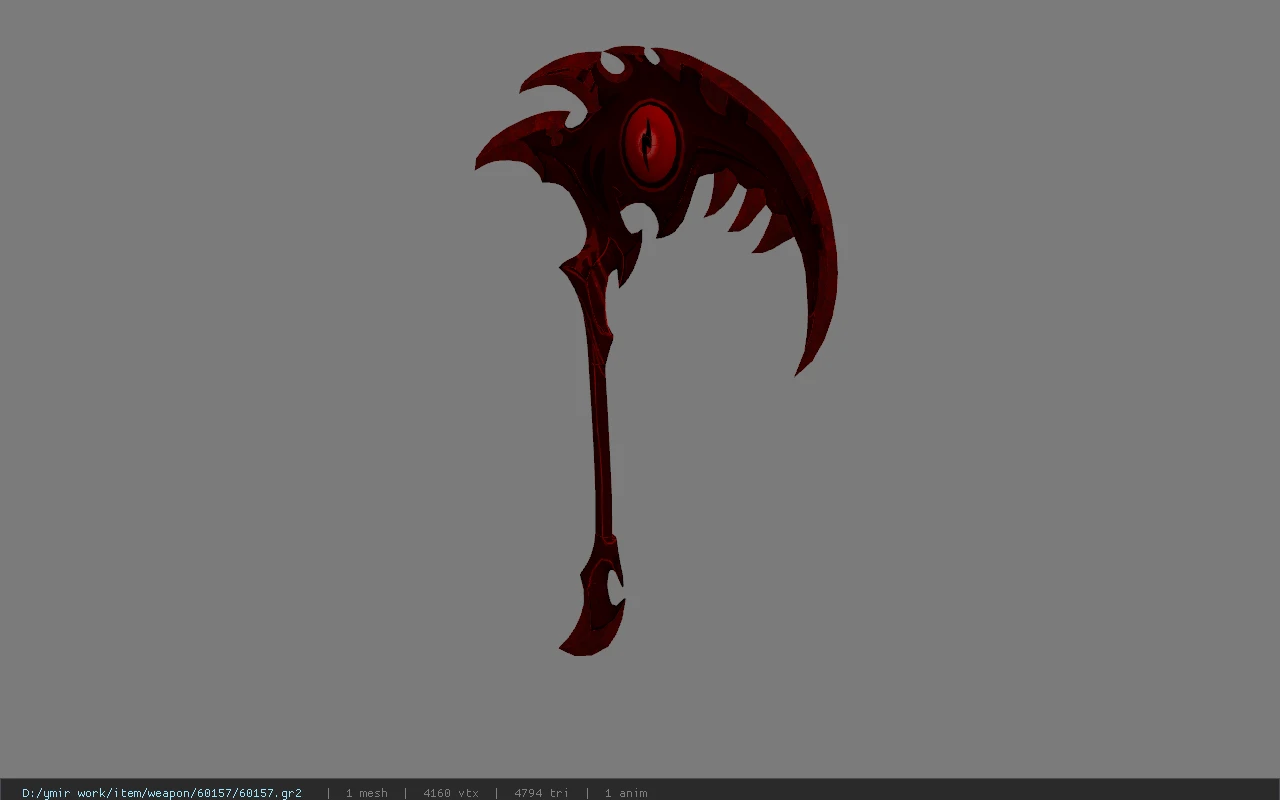Image resolution: width=1280 pixels, height=800 pixels.
Task: Click the '4794 tri' triangle count
Action: [541, 793]
